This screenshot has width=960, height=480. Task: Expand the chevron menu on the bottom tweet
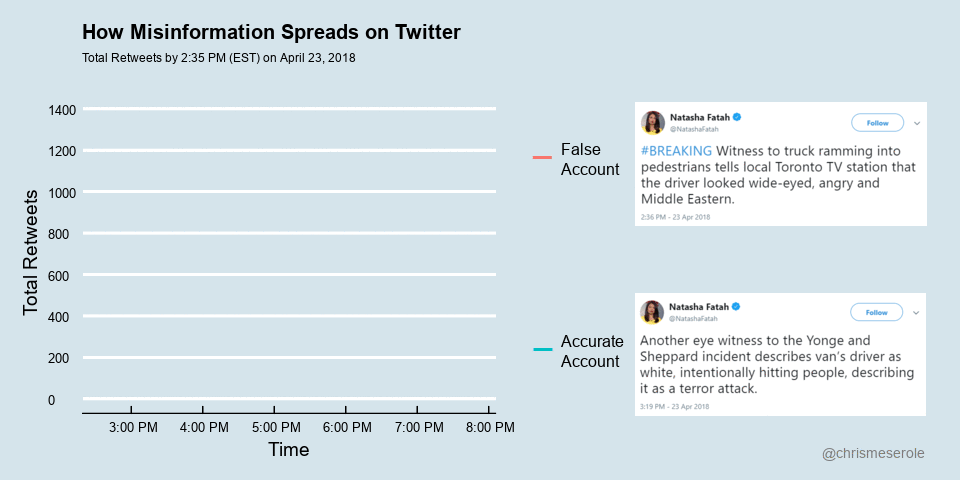click(x=917, y=313)
